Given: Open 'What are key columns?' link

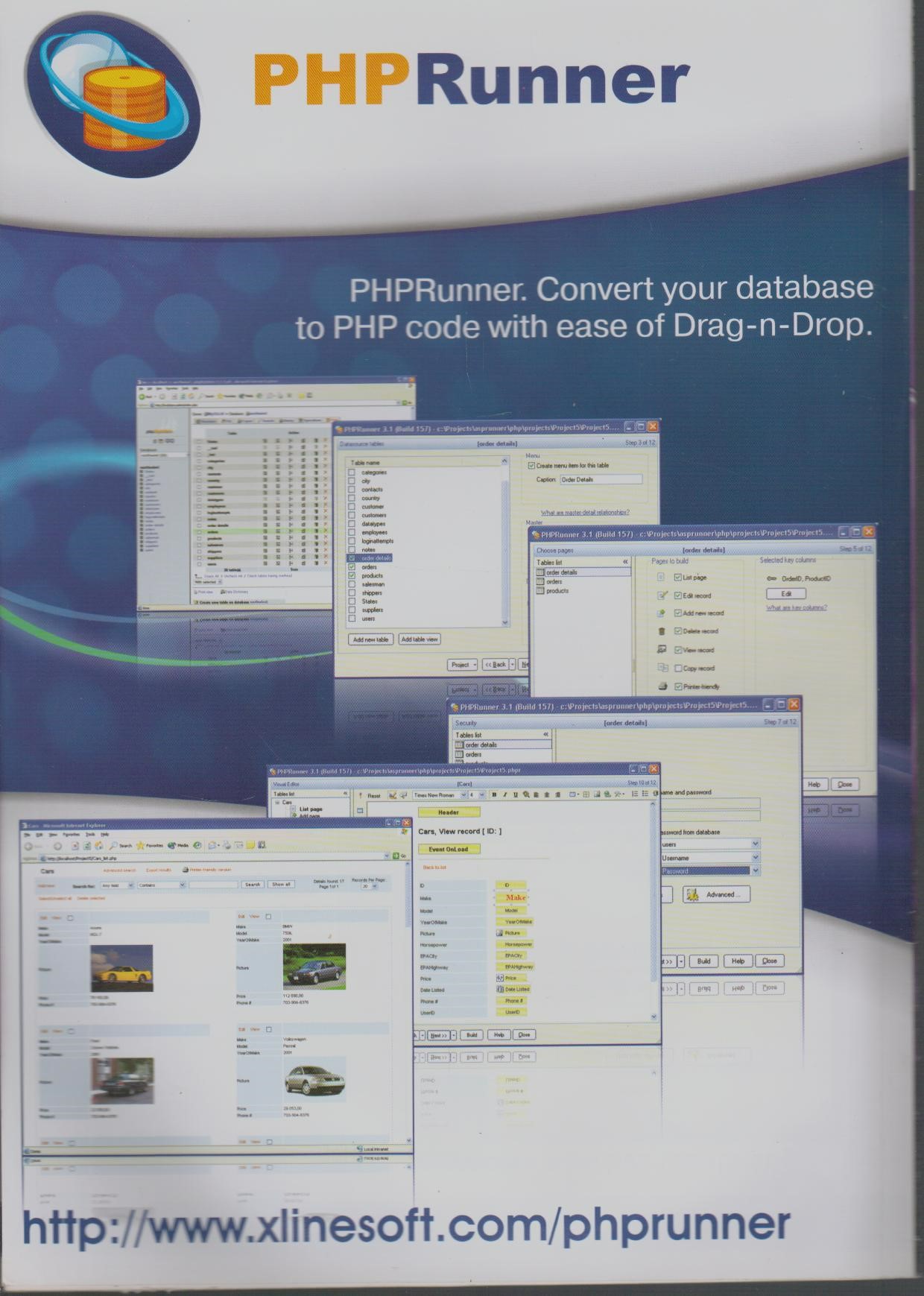Looking at the screenshot, I should point(797,607).
